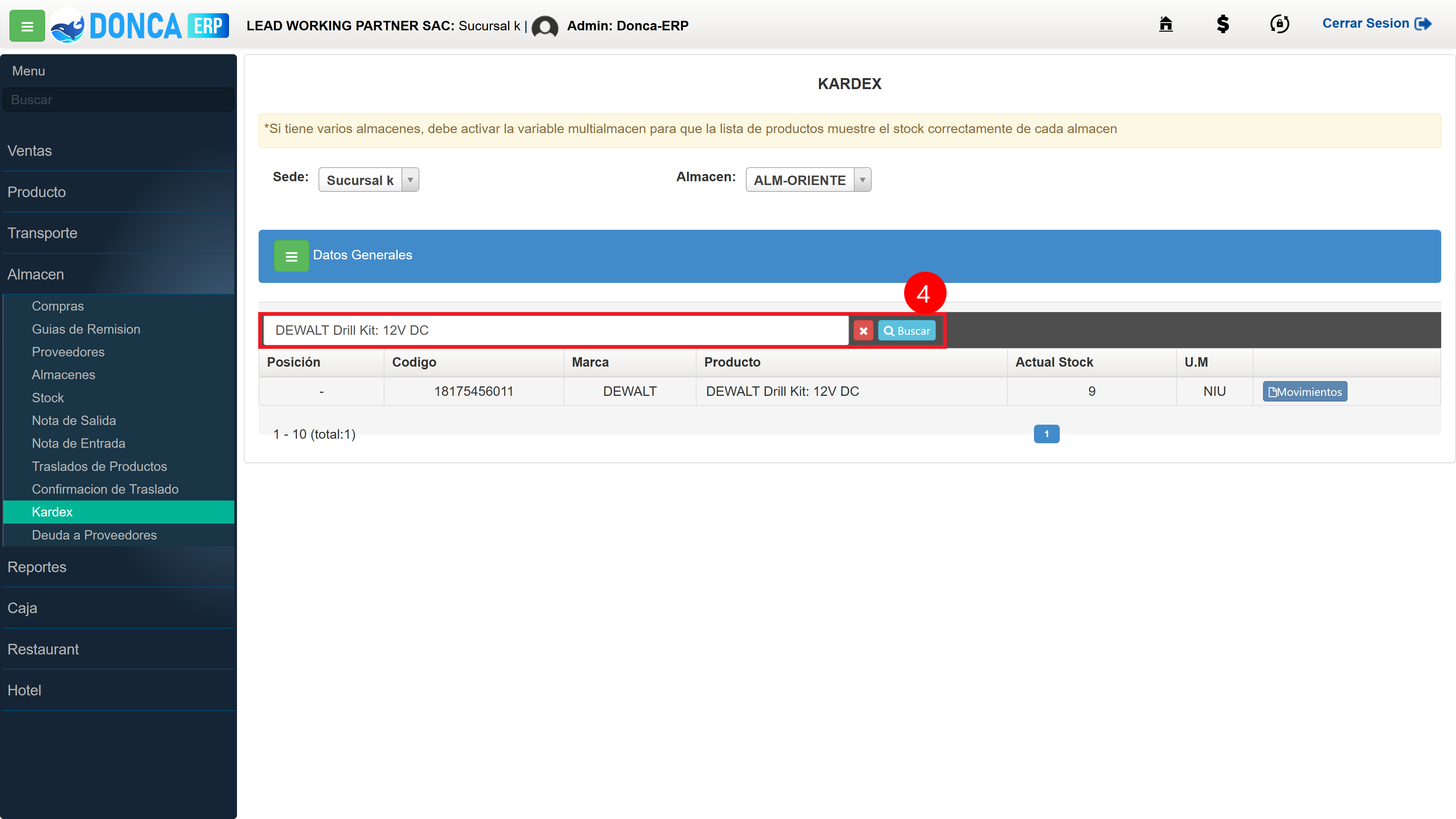Open Proveedores submenu item

click(x=119, y=351)
